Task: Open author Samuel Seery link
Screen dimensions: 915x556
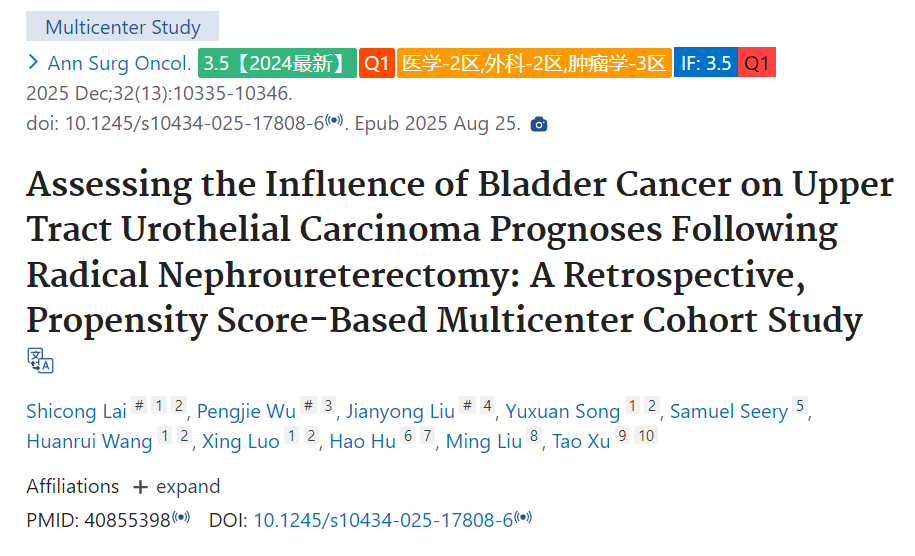Action: (729, 411)
